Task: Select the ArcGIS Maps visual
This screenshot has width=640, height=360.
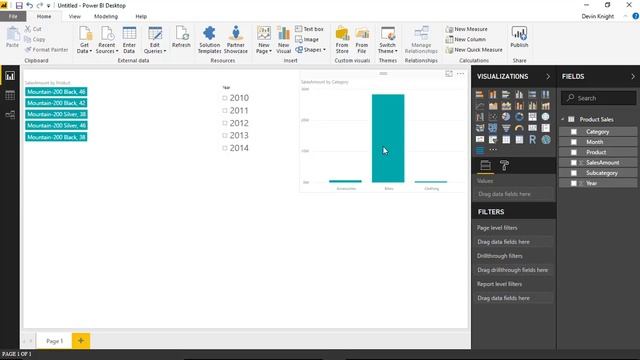Action: tap(546, 140)
